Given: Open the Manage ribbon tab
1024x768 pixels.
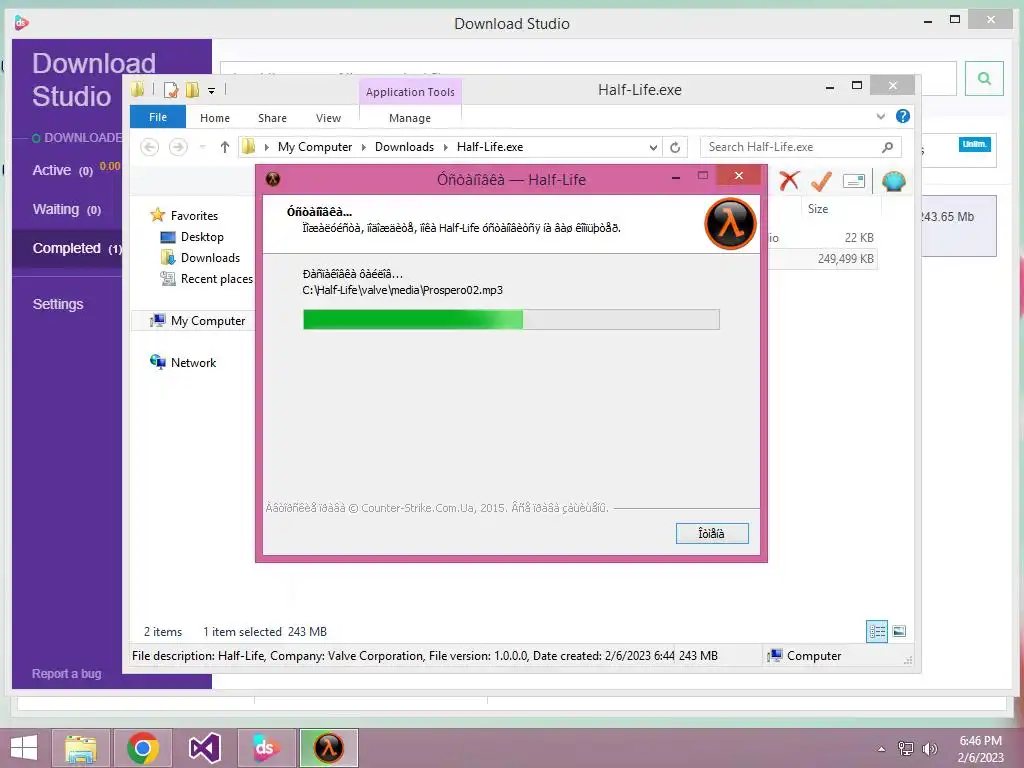Looking at the screenshot, I should click(x=409, y=118).
